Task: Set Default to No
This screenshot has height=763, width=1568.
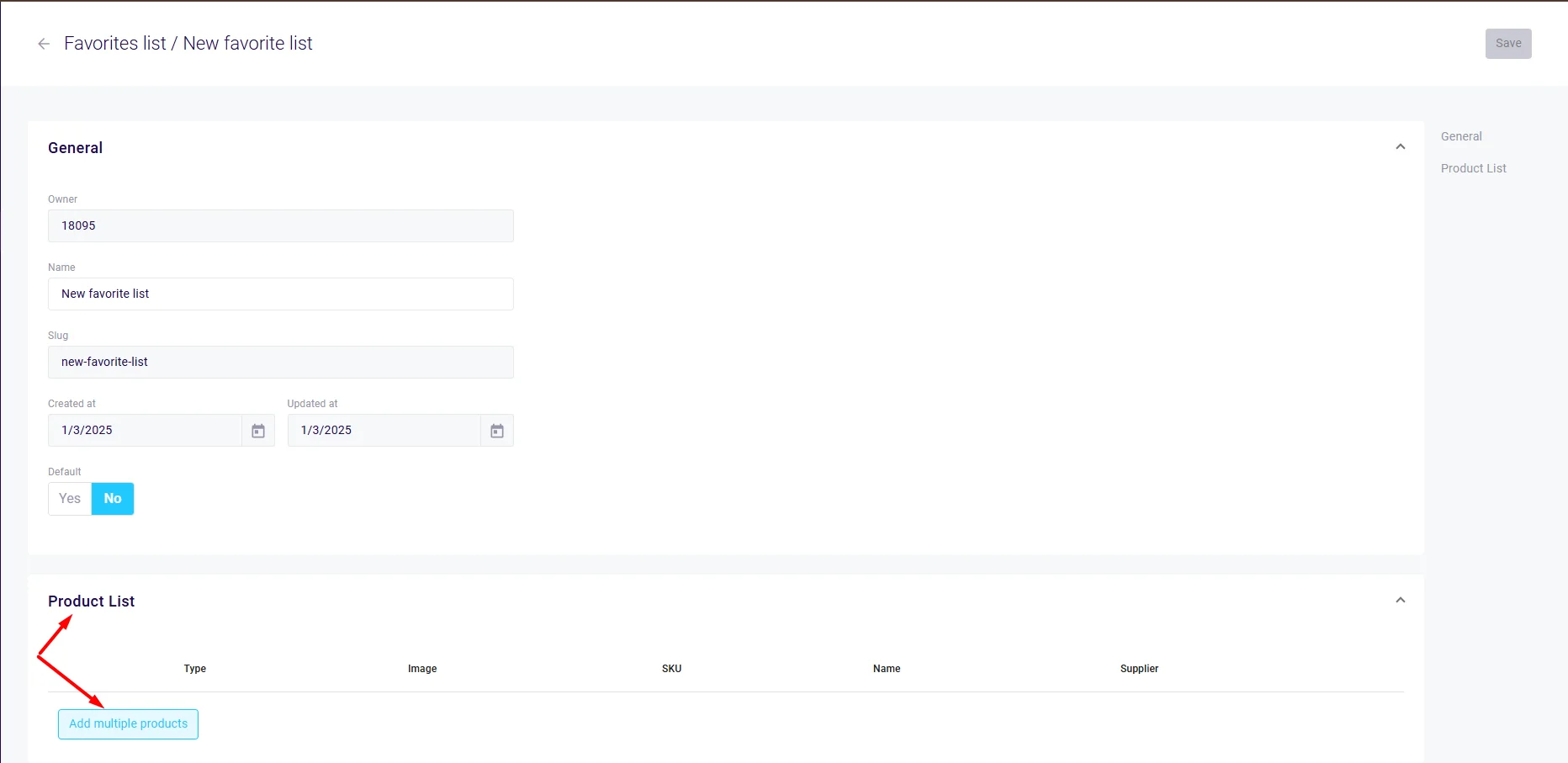Action: tap(113, 499)
